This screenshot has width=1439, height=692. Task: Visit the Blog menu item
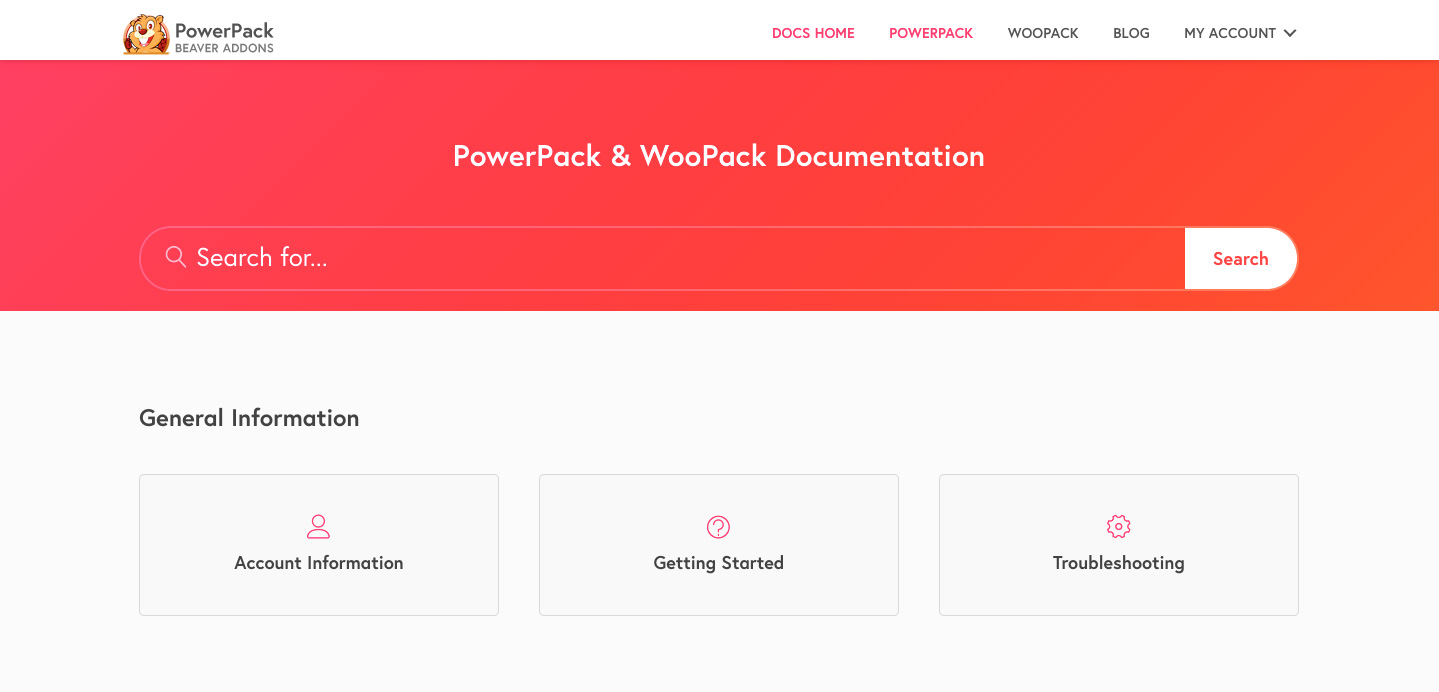pyautogui.click(x=1131, y=33)
